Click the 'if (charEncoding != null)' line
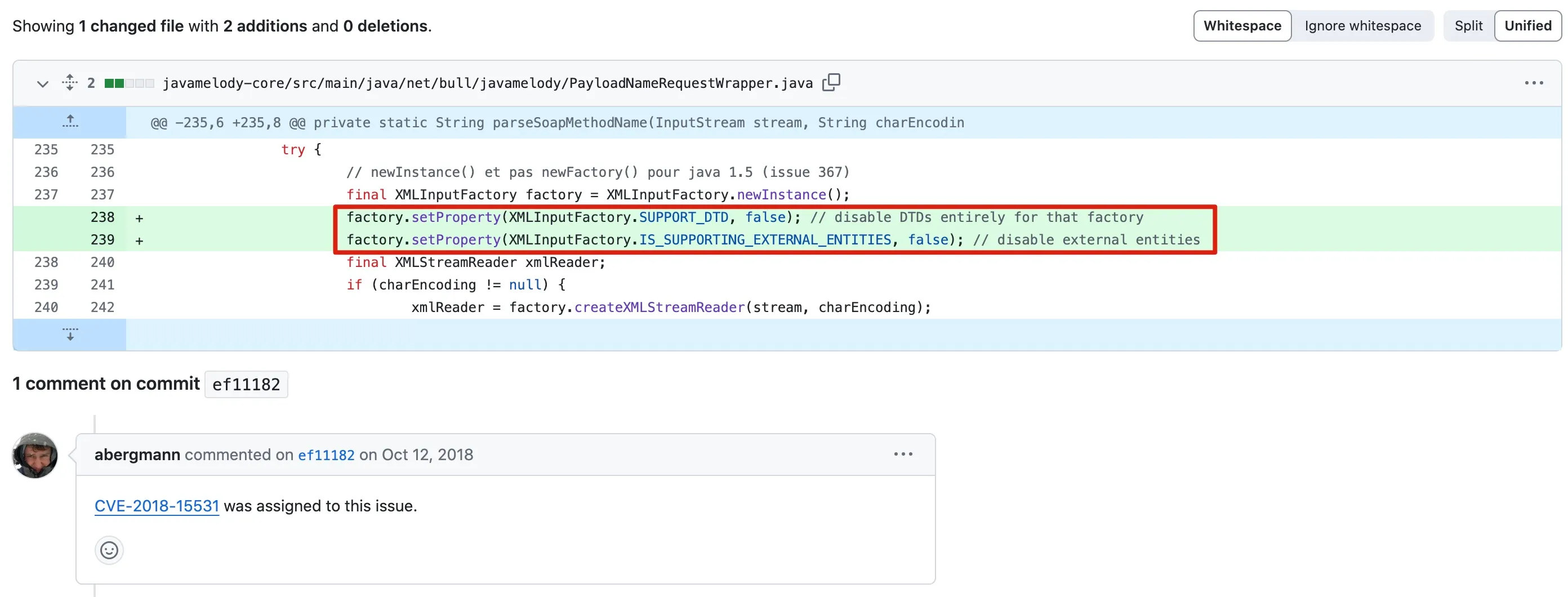Image resolution: width=1568 pixels, height=597 pixels. (x=456, y=285)
